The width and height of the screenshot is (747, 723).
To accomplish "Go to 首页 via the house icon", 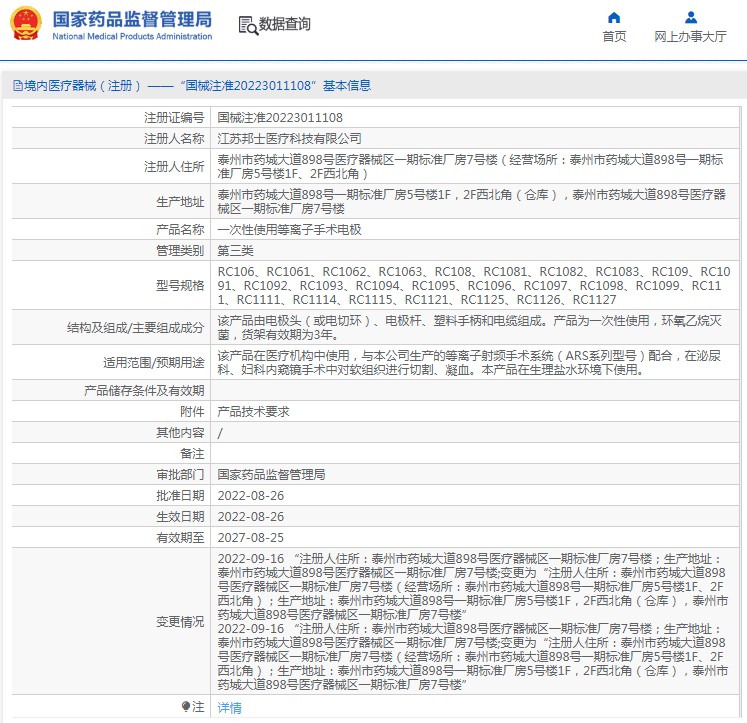I will [614, 18].
